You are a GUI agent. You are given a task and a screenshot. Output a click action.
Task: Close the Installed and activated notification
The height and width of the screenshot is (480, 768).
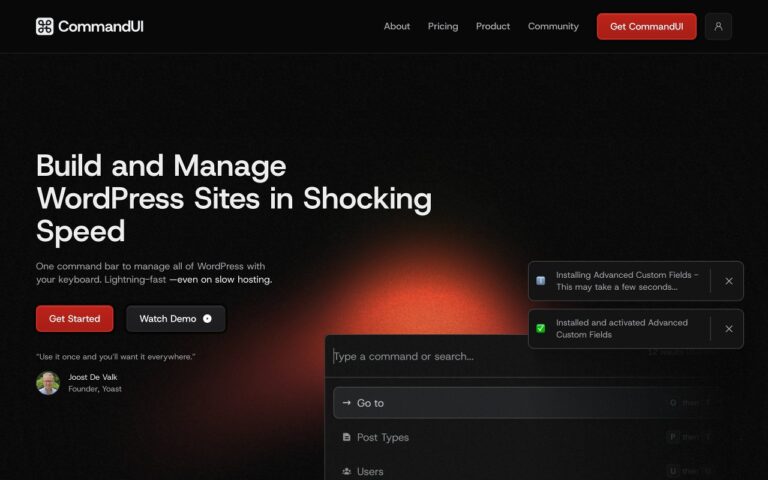(729, 329)
